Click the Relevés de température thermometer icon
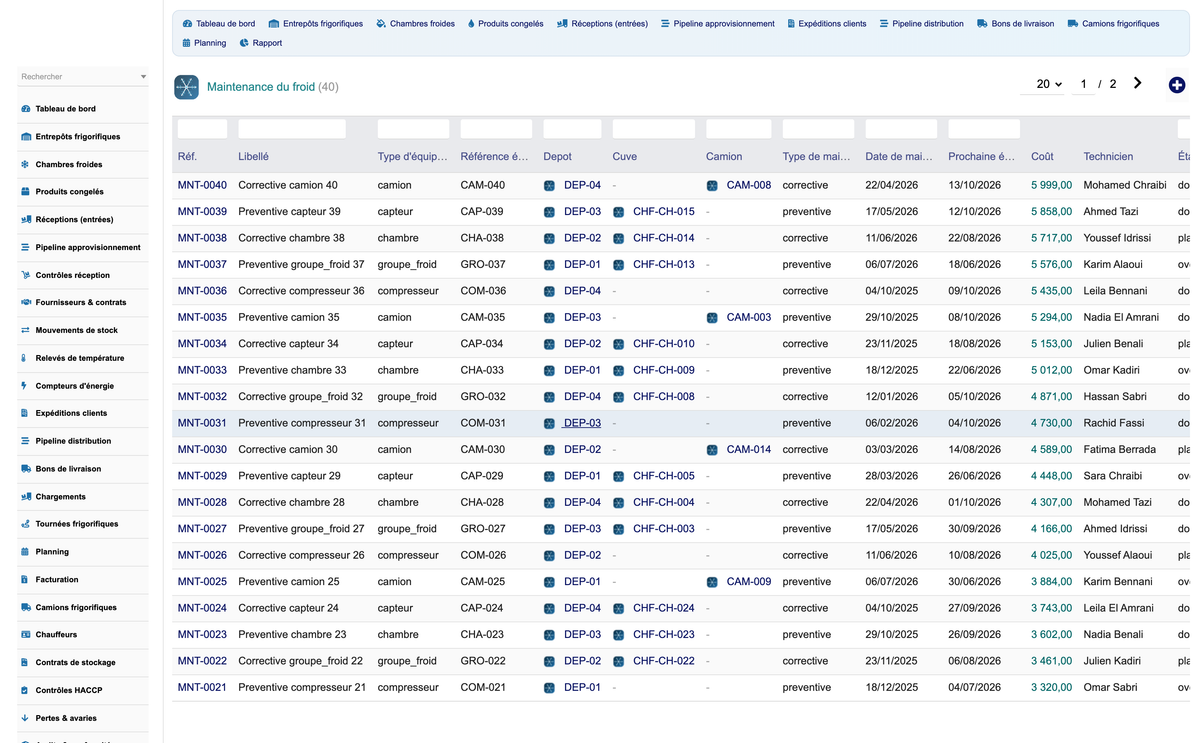Screen dimensions: 1200x743 coord(25,358)
